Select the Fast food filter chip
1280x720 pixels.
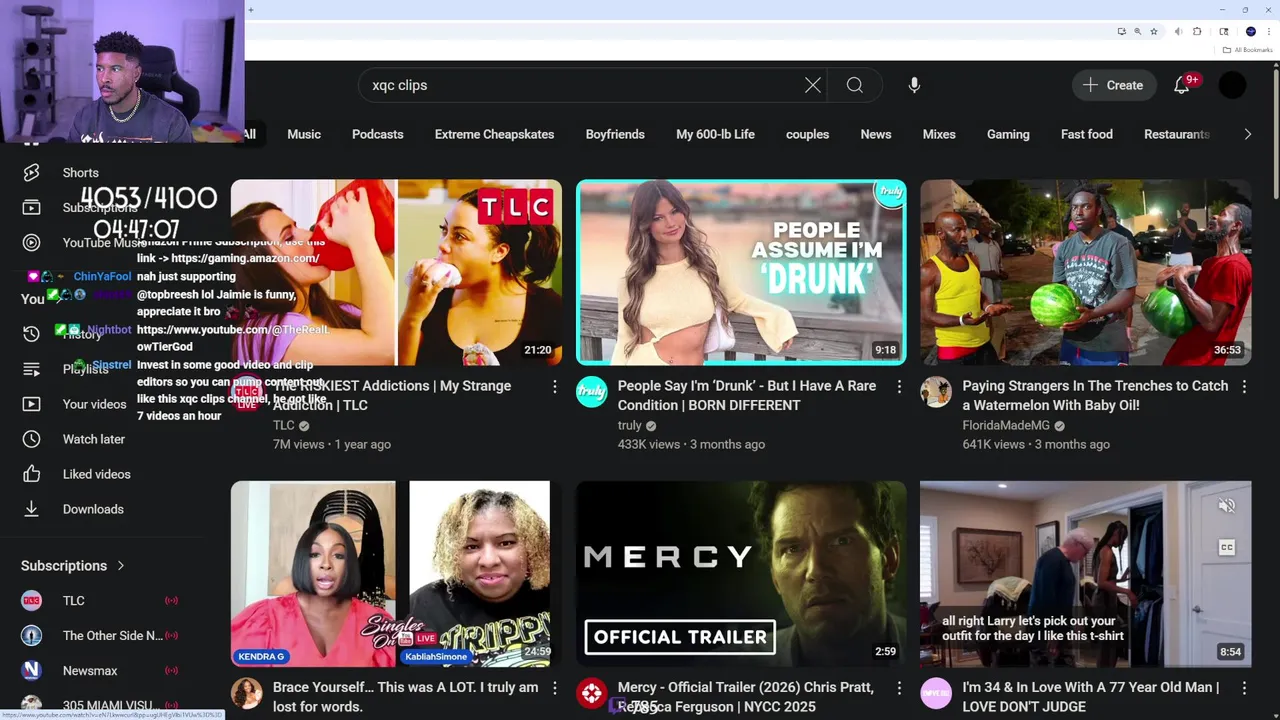(x=1087, y=134)
